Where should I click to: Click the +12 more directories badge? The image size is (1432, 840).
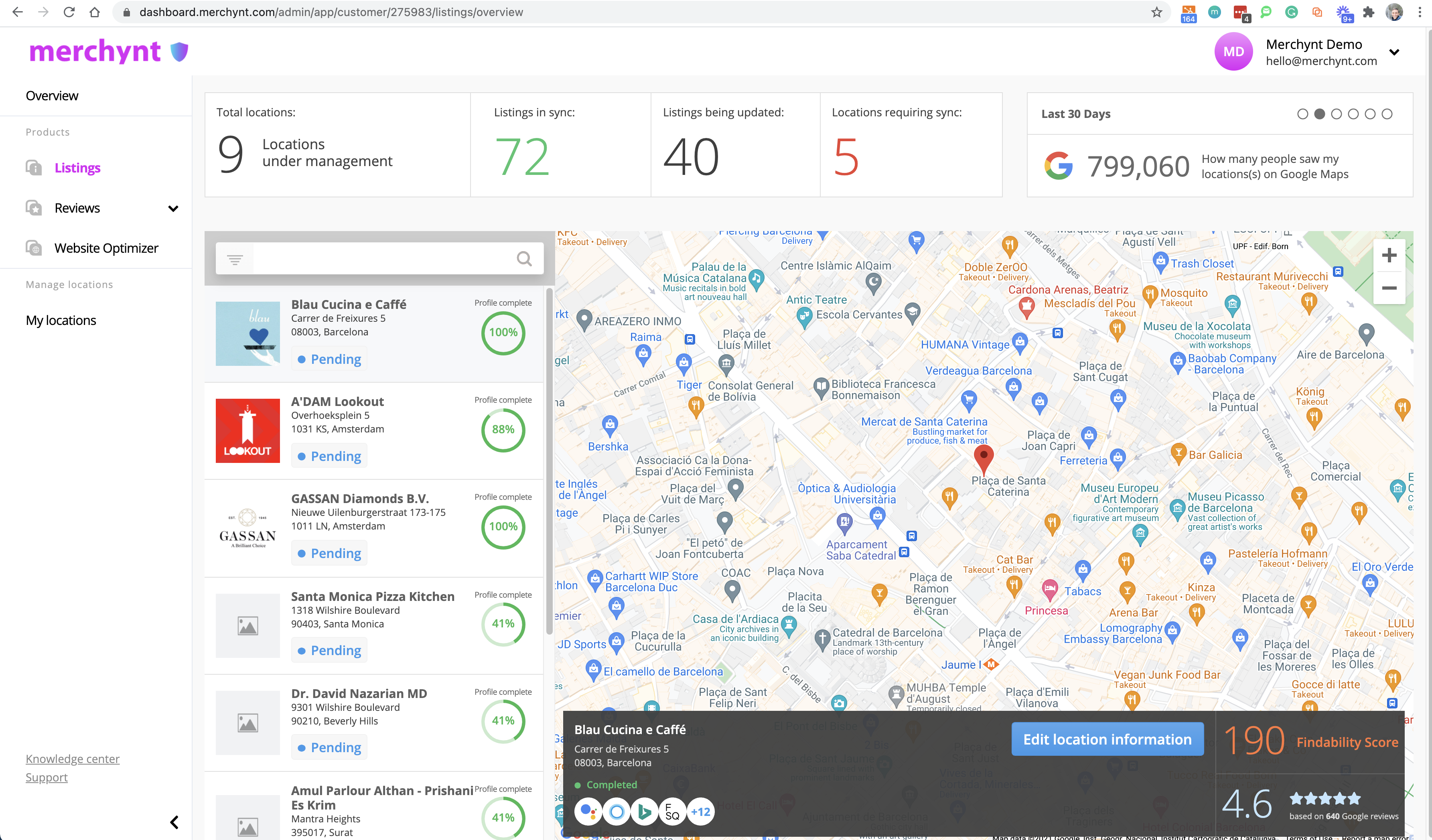[x=700, y=812]
